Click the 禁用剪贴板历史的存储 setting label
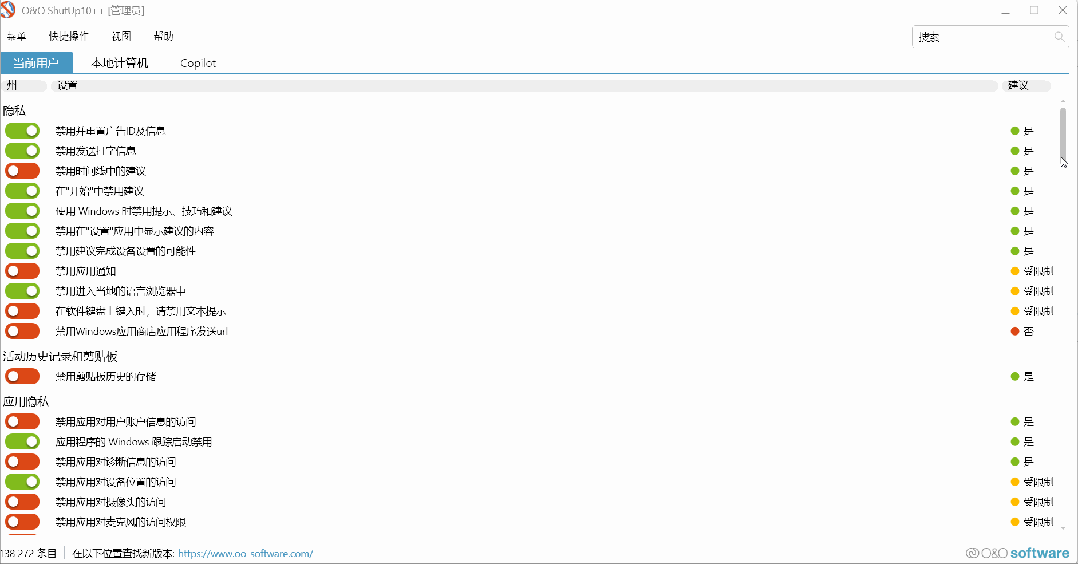The image size is (1078, 564). pos(106,376)
